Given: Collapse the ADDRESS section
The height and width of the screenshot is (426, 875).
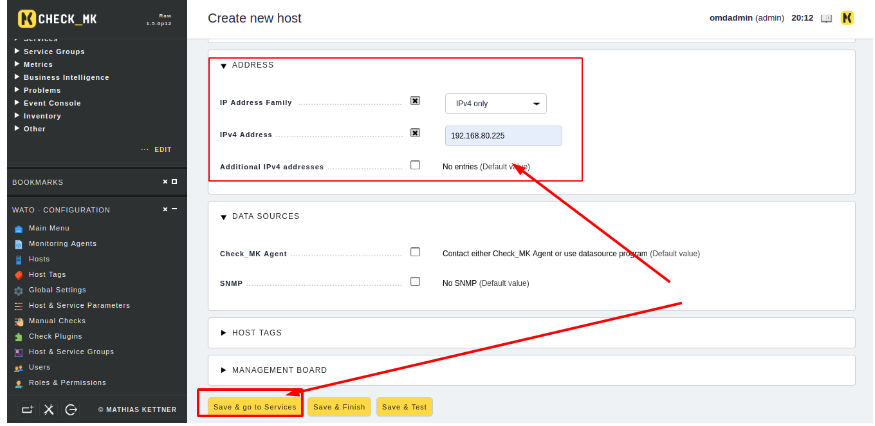Looking at the screenshot, I should tap(223, 66).
